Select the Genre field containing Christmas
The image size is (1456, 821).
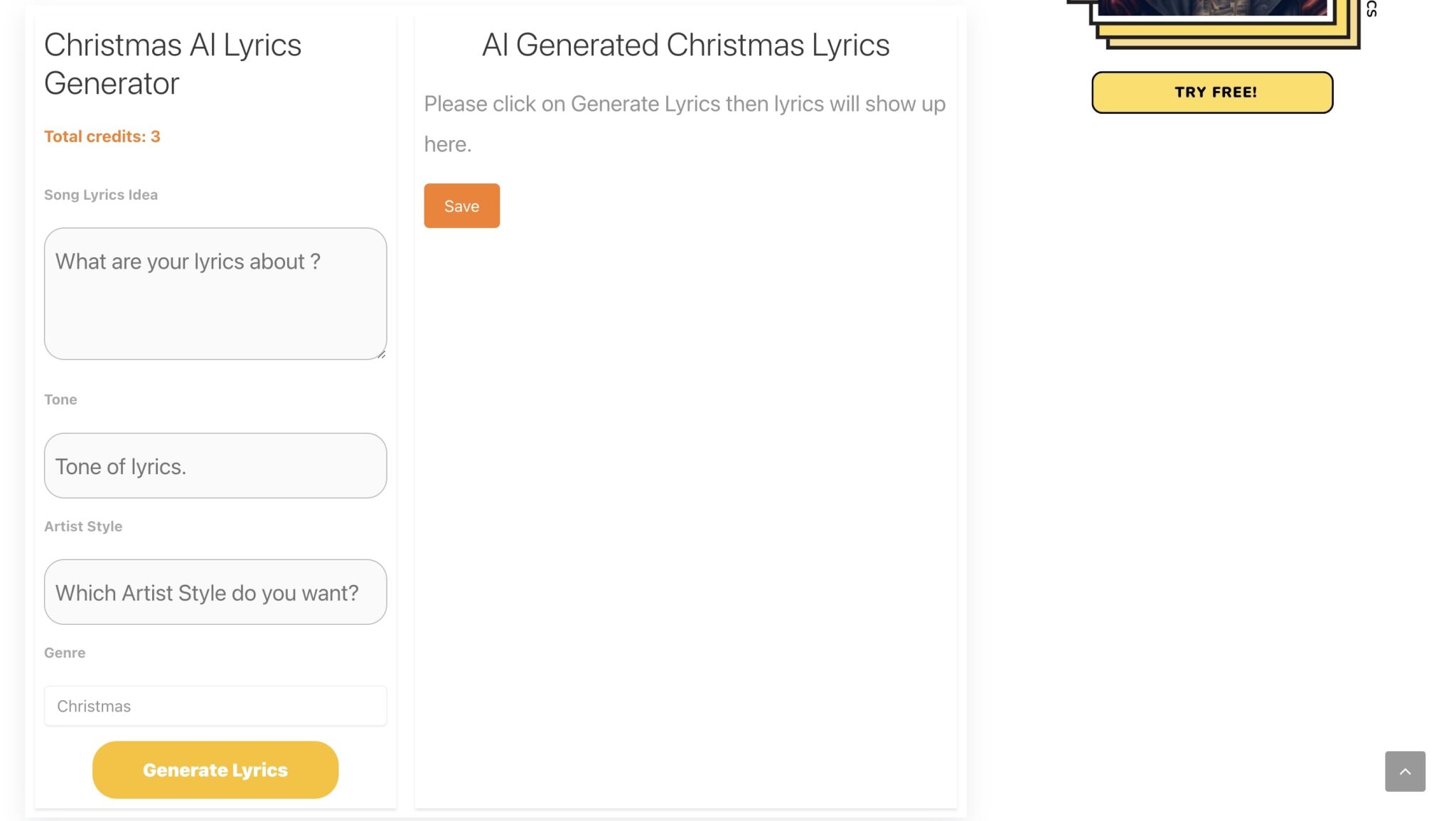(x=215, y=705)
